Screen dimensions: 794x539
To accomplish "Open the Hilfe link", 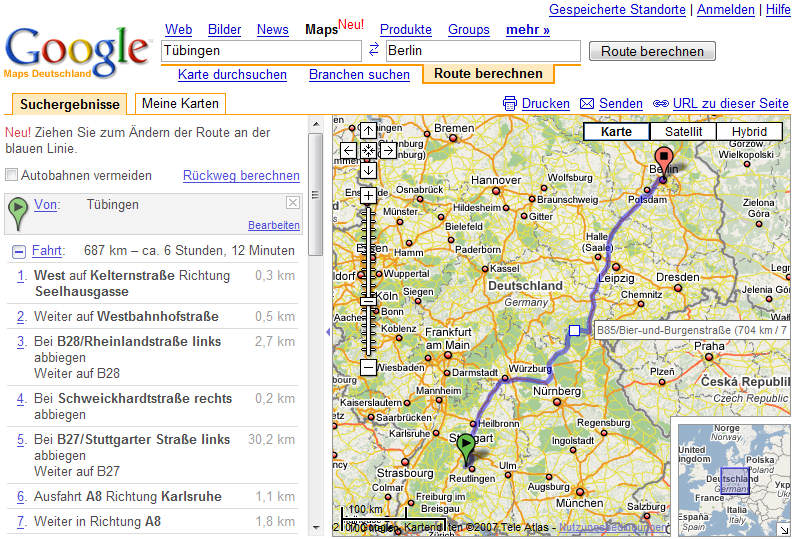I will (x=778, y=10).
